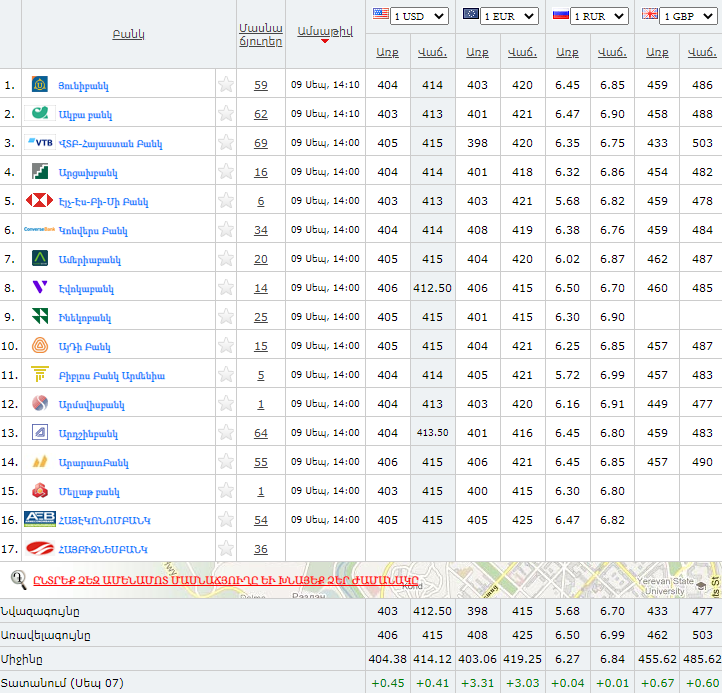This screenshot has height=693, width=722.
Task: Sort by the Բանկ column header
Action: tap(128, 34)
